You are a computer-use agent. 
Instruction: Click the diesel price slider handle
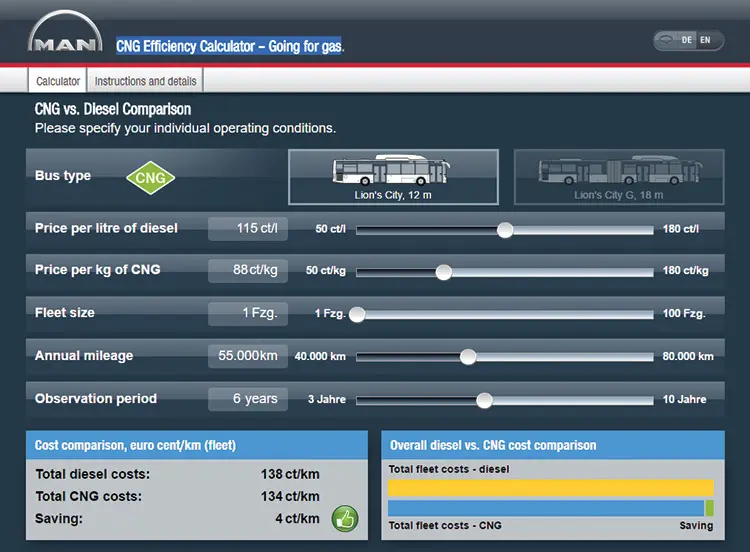[x=505, y=230]
